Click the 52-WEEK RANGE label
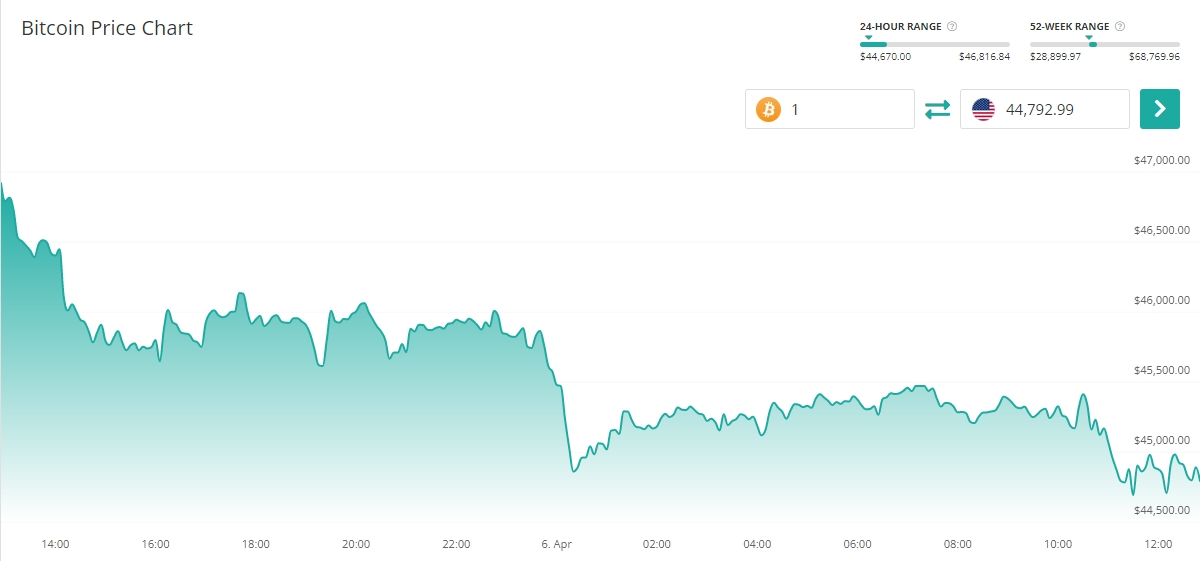This screenshot has height=561, width=1200. pyautogui.click(x=1069, y=26)
